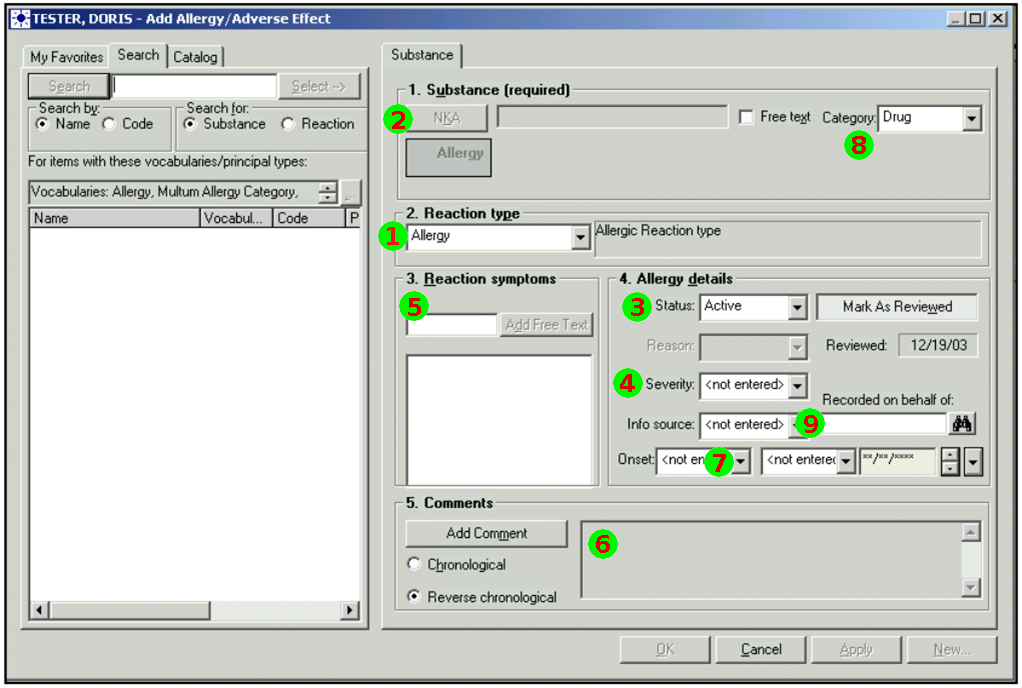Switch to the My Favorites tab
The width and height of the screenshot is (1022, 688).
tap(66, 57)
